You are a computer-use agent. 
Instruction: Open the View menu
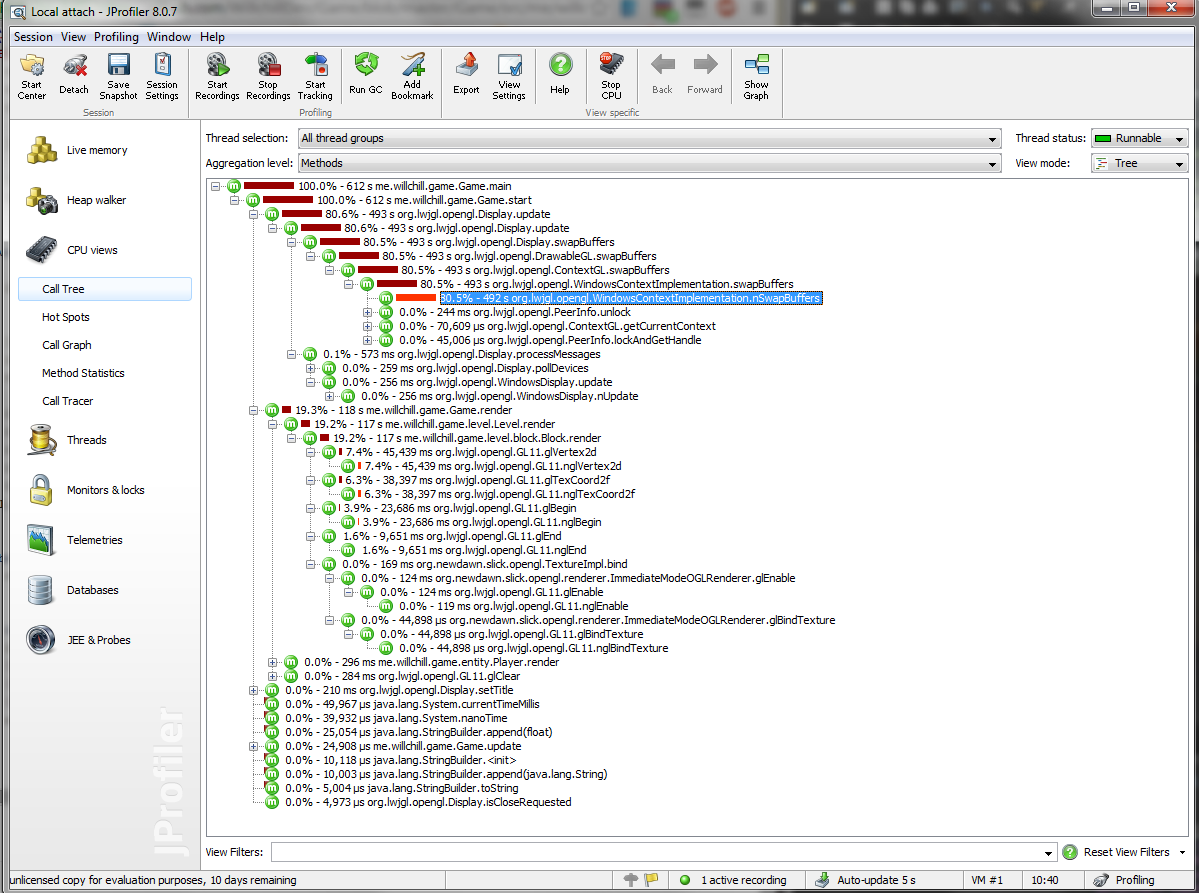73,37
